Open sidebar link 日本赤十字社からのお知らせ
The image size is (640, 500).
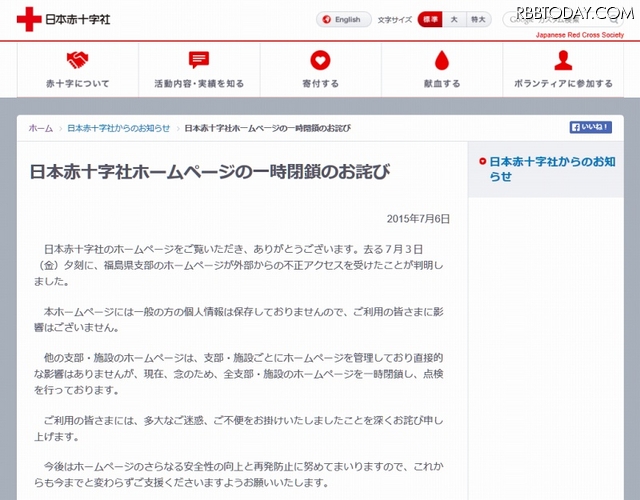(x=552, y=169)
